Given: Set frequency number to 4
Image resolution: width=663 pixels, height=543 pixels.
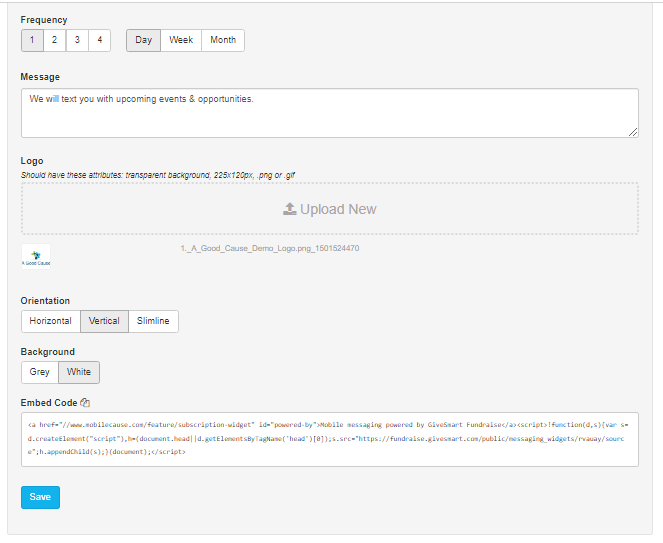Looking at the screenshot, I should pyautogui.click(x=99, y=40).
